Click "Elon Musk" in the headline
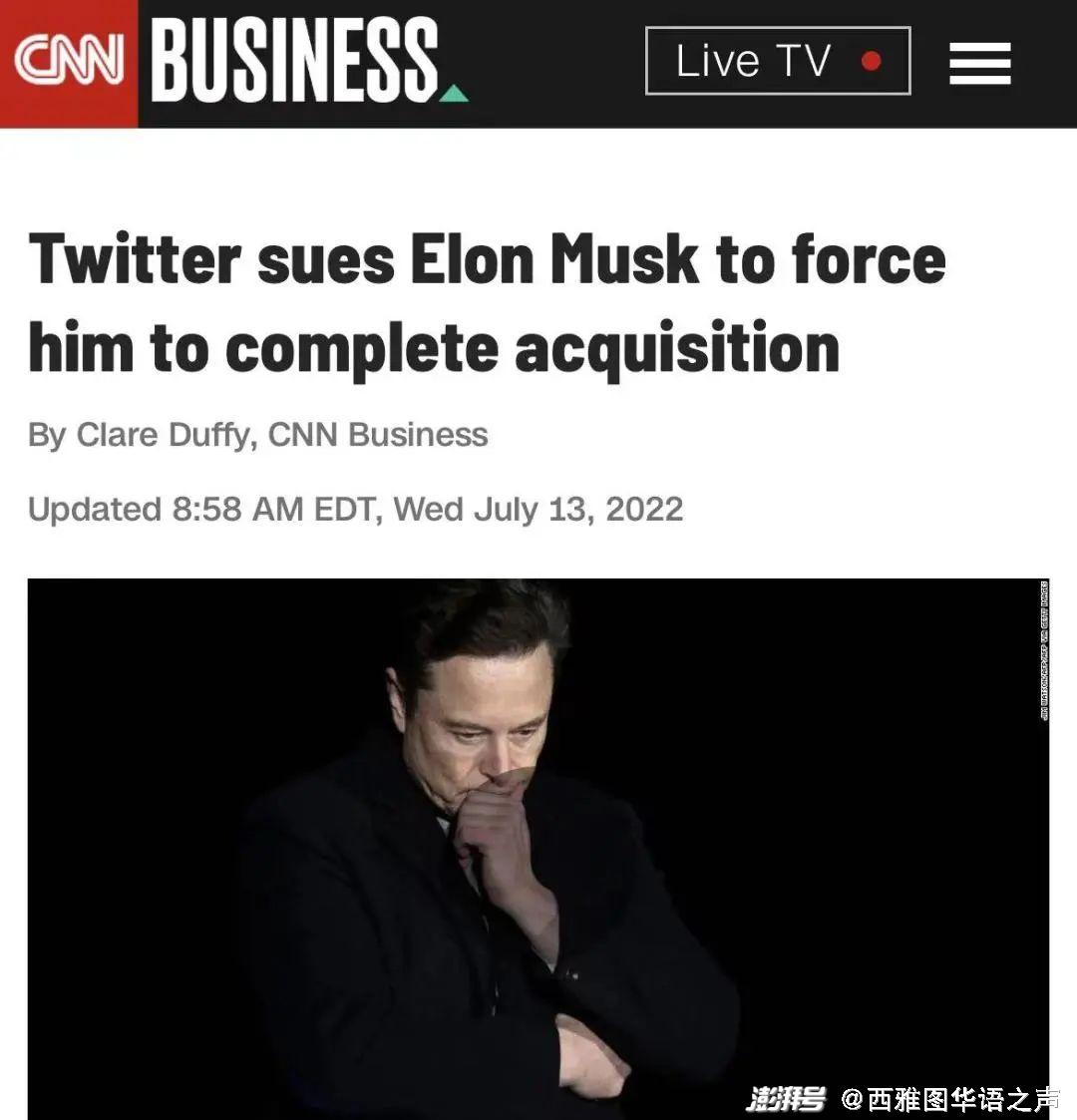The width and height of the screenshot is (1077, 1120). pyautogui.click(x=553, y=259)
